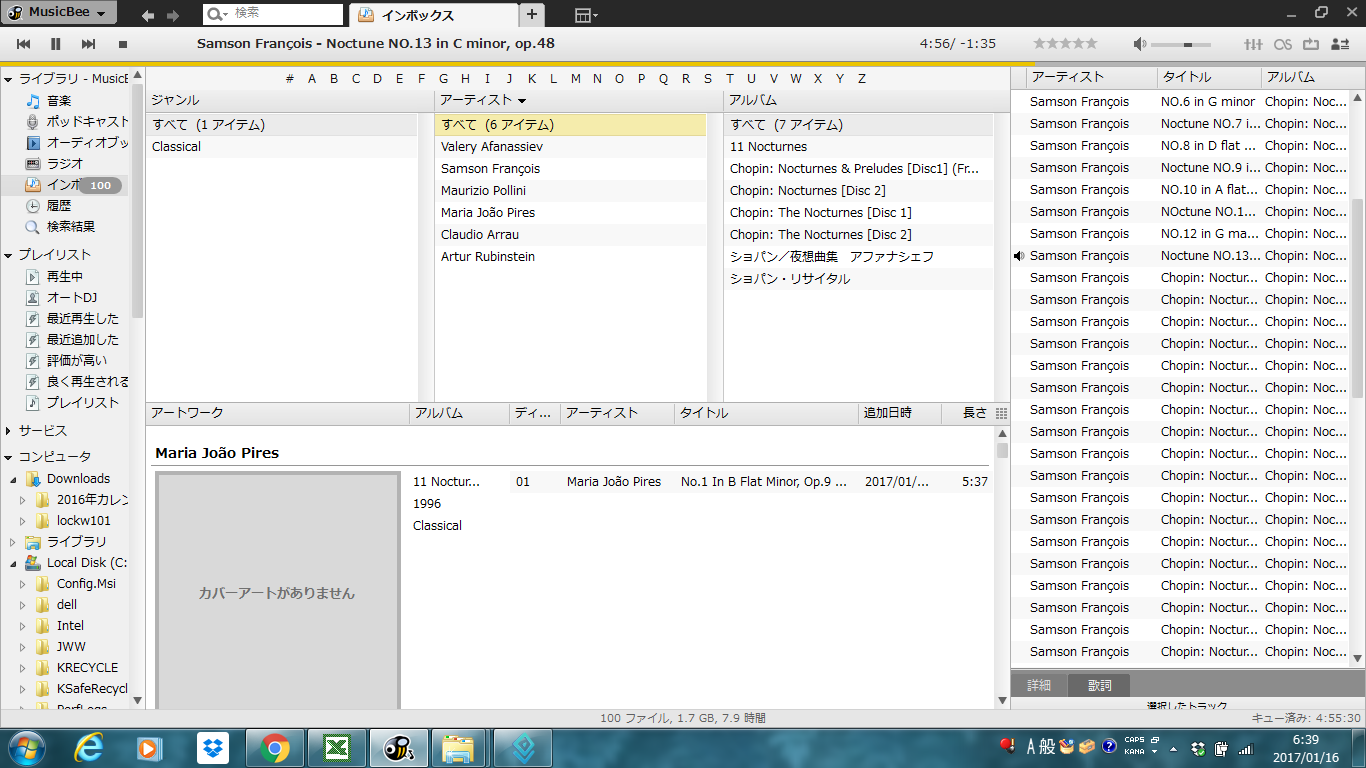Select artist Claudio Arrau
The height and width of the screenshot is (768, 1366).
(x=570, y=234)
